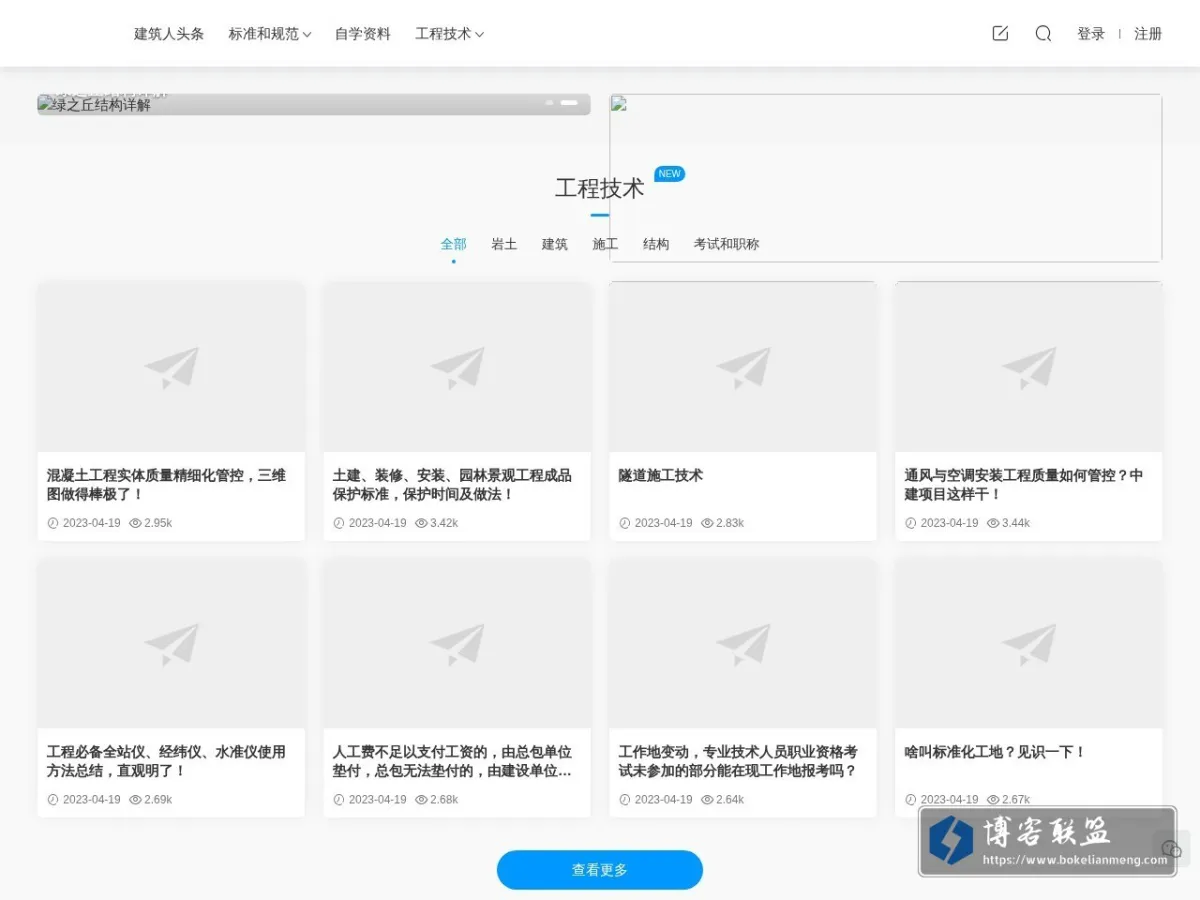This screenshot has width=1200, height=900.
Task: Expand the 工程技术 dropdown menu
Action: point(450,33)
